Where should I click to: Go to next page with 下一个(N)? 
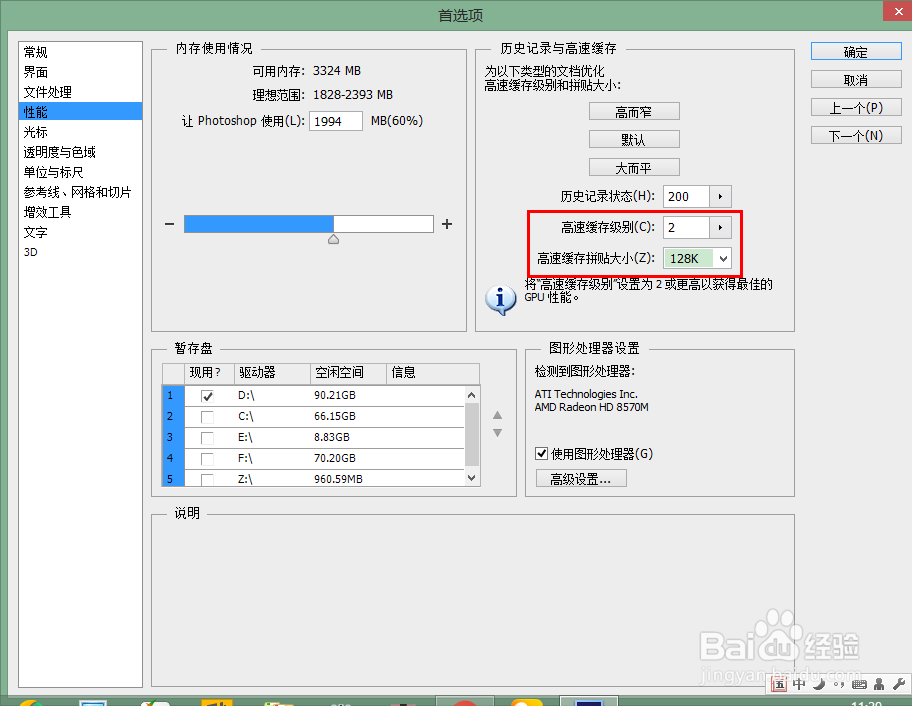856,136
